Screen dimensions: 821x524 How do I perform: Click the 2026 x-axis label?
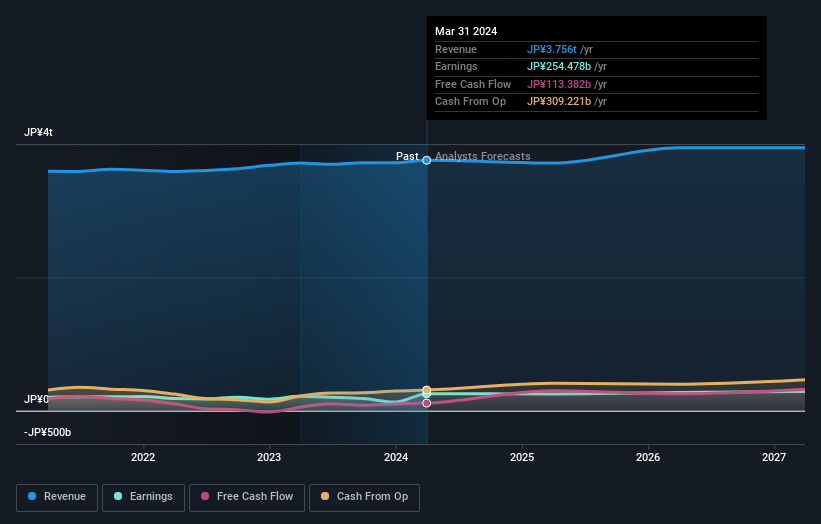(x=648, y=457)
